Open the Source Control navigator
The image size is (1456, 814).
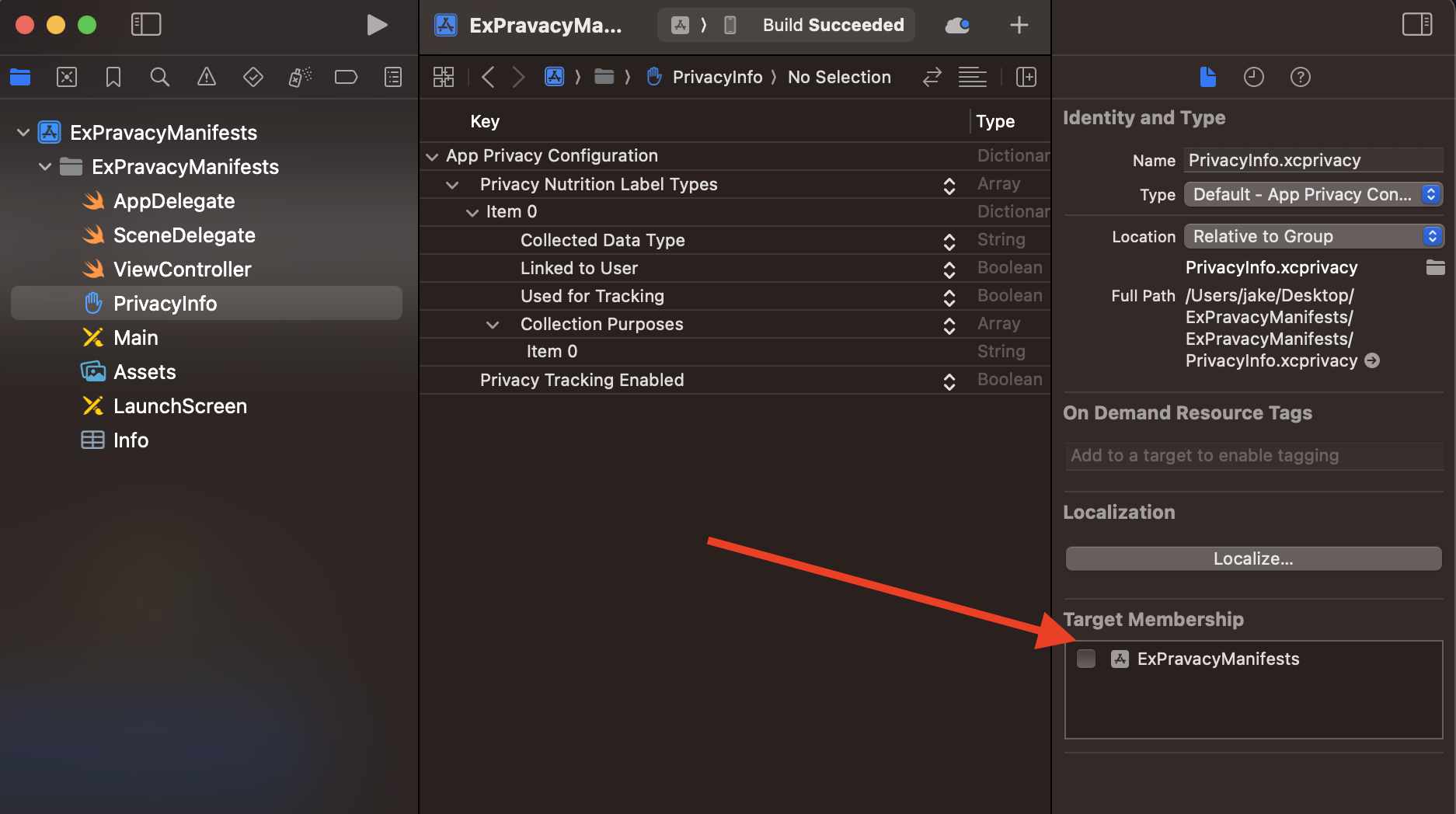pos(67,77)
